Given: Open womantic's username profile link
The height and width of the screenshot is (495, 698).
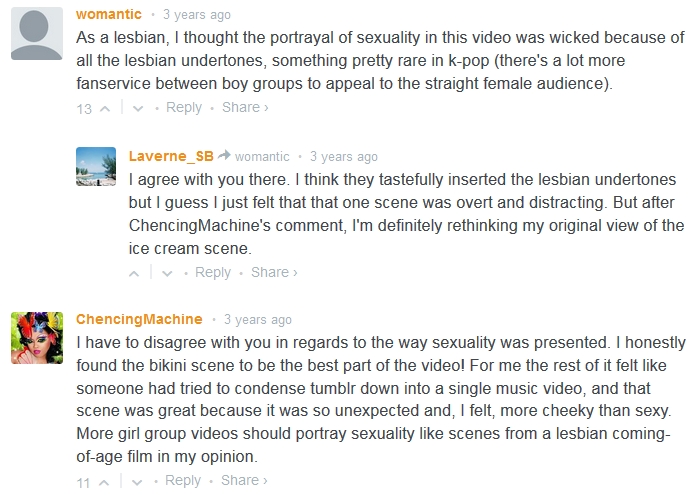Looking at the screenshot, I should [x=109, y=14].
